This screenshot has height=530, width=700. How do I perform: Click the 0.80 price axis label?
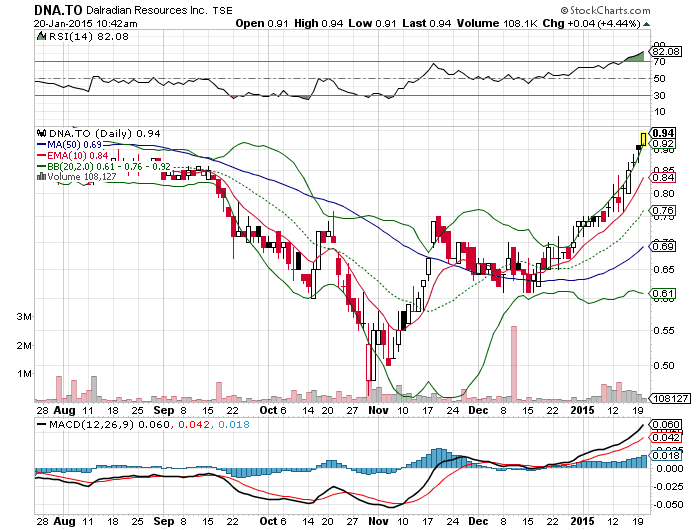(663, 194)
